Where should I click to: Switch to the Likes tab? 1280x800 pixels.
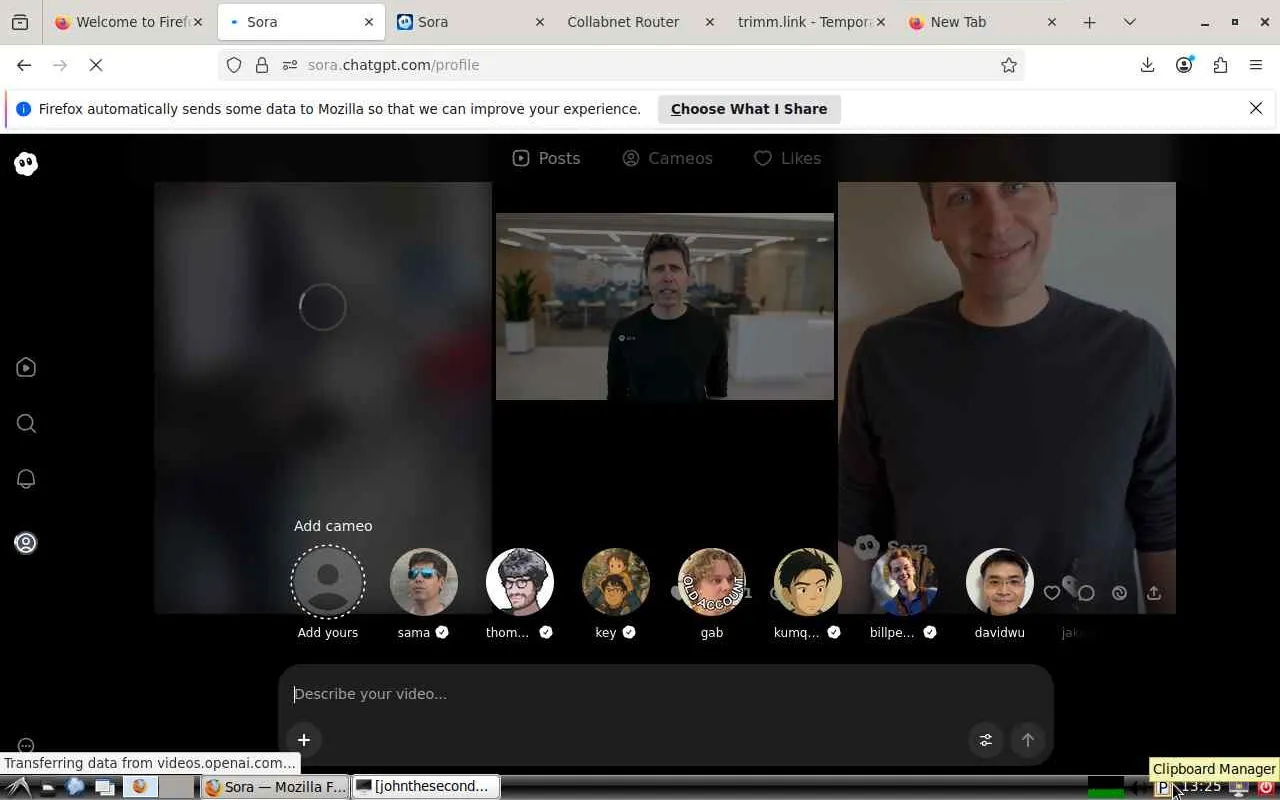[x=787, y=158]
